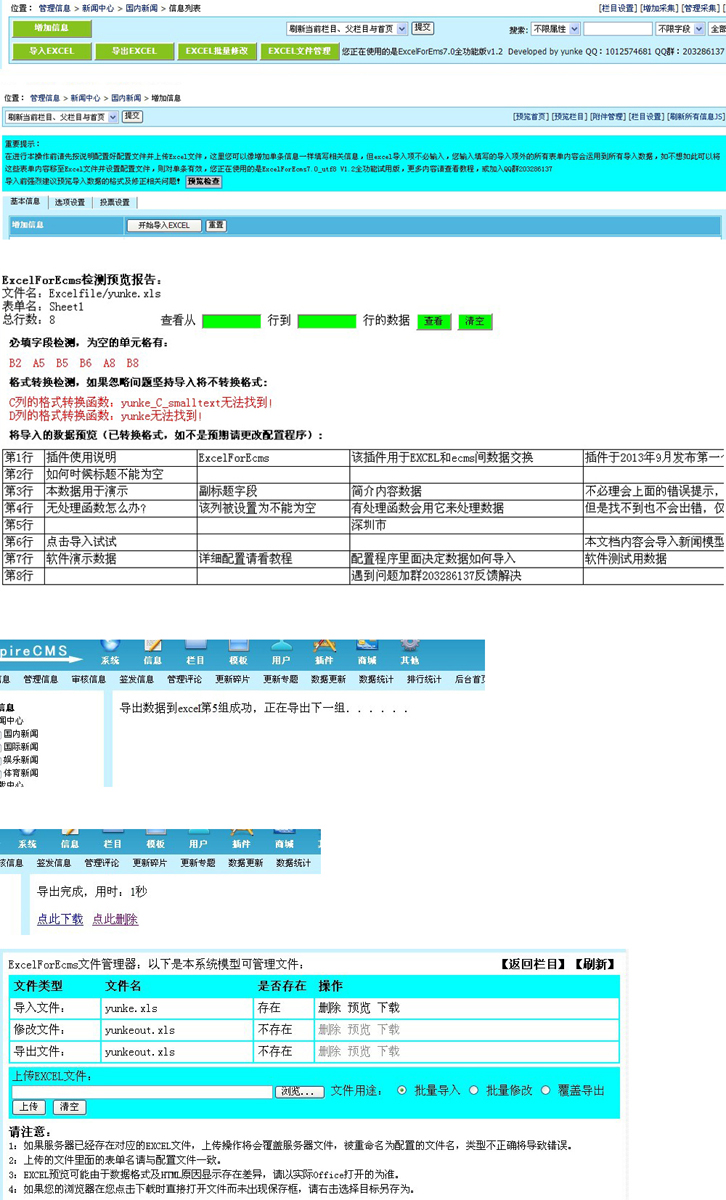This screenshot has width=726, height=1200.
Task: Click EXCEL批量修改 button
Action: pos(217,51)
